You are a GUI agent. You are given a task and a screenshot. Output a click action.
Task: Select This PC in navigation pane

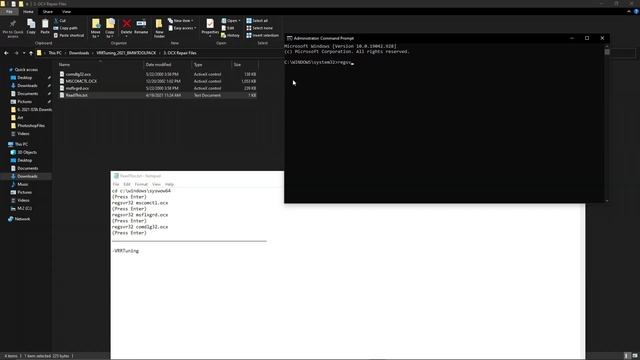(x=21, y=144)
